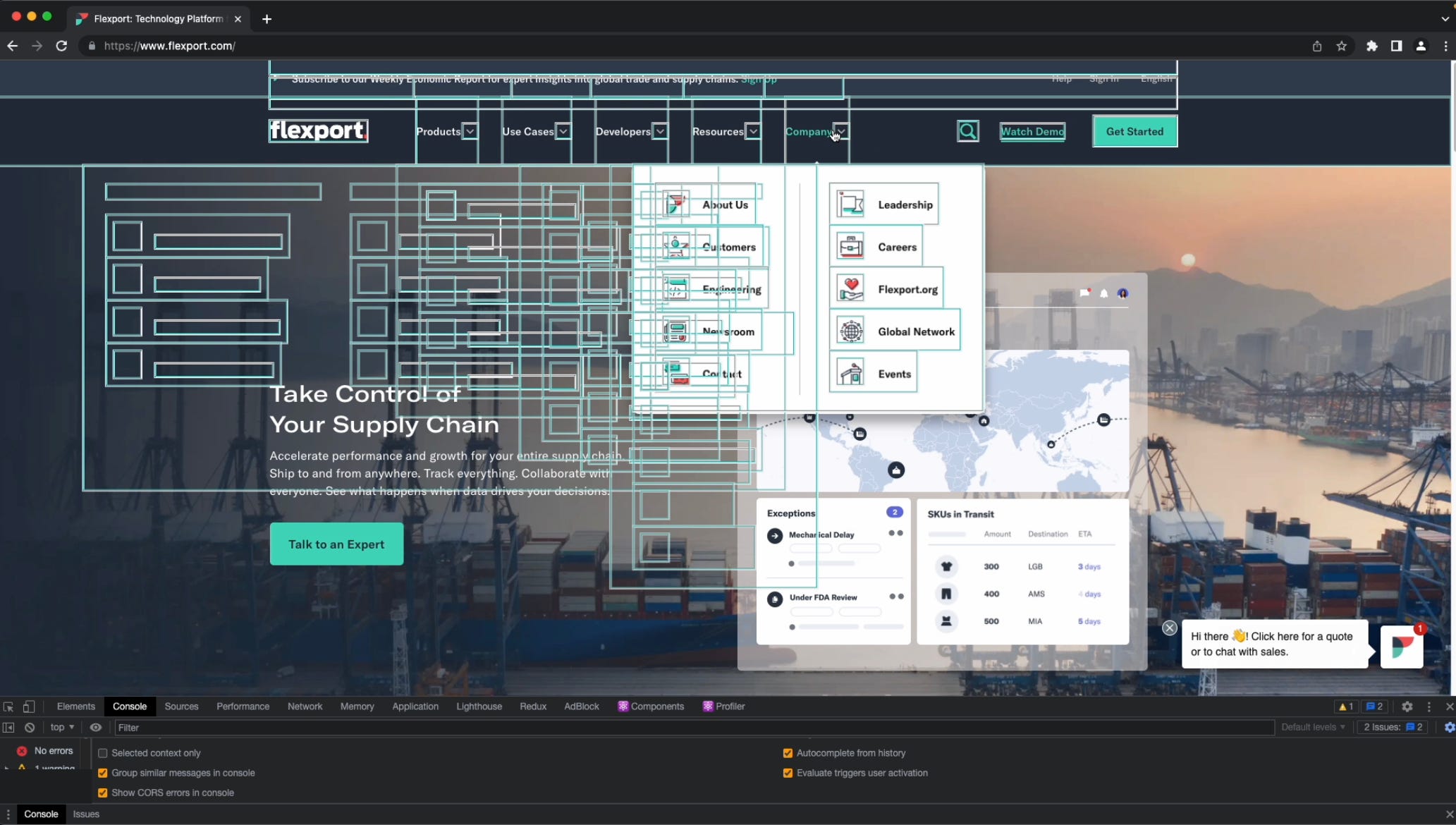
Task: Go back using browser back arrow
Action: coord(13,46)
